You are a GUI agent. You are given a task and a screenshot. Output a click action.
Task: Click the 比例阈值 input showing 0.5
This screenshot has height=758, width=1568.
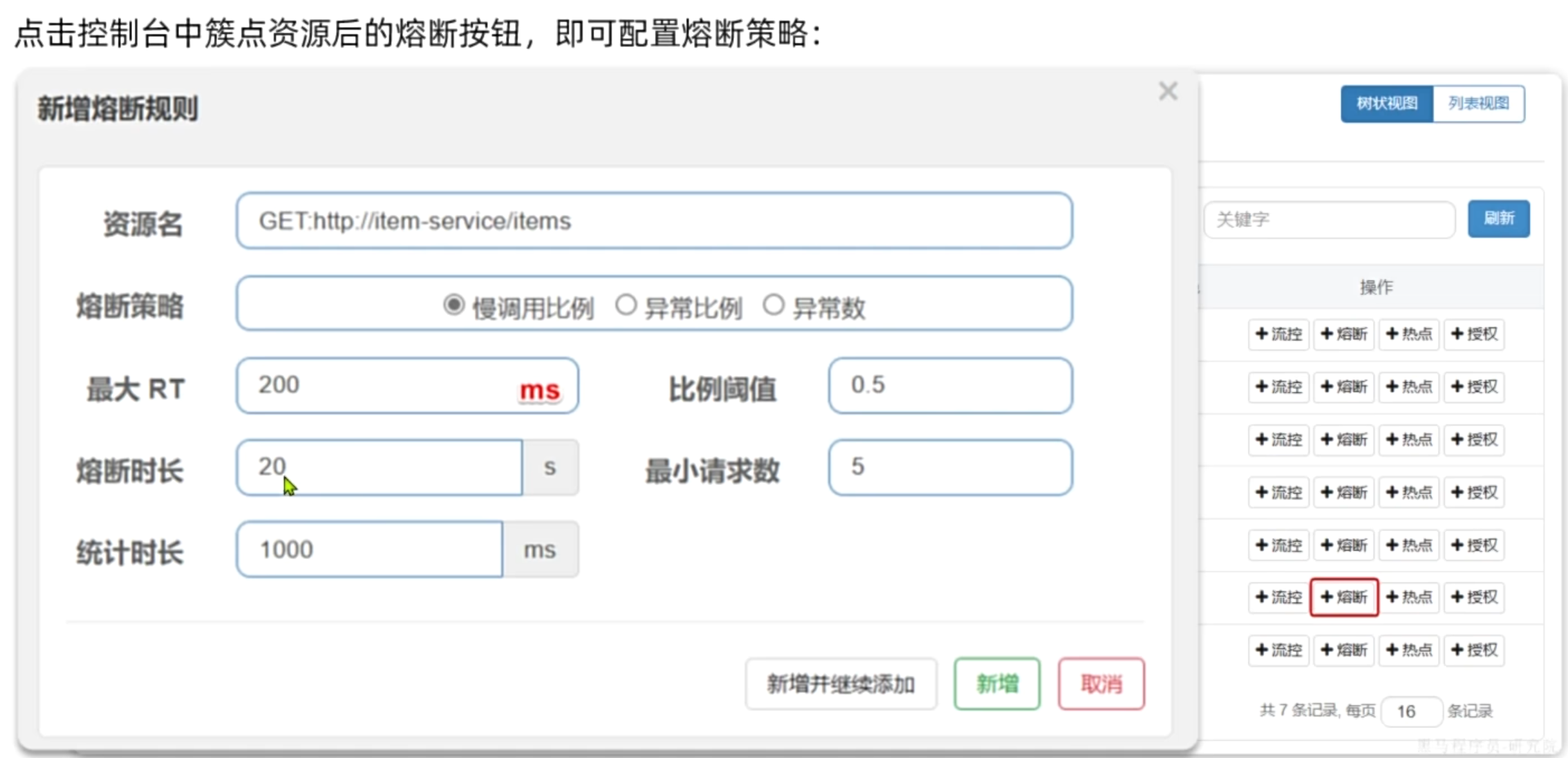(950, 386)
